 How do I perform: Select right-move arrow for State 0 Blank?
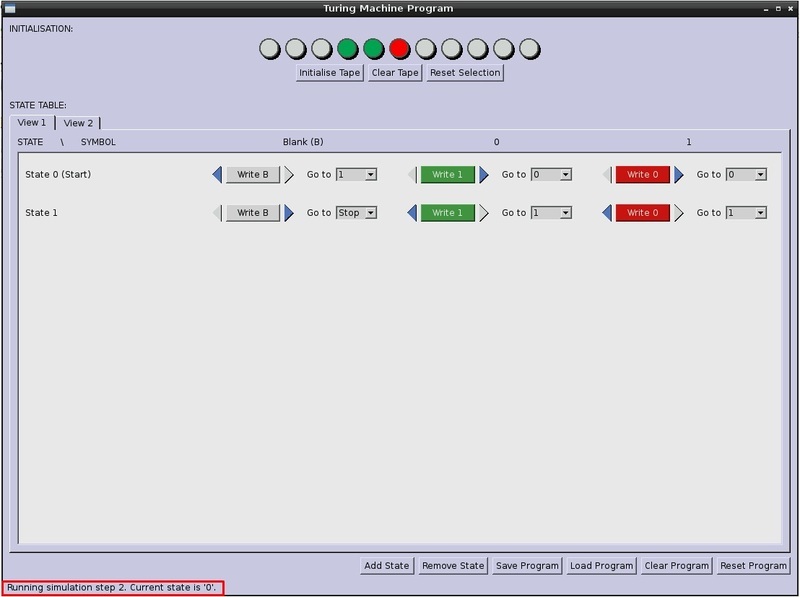(x=289, y=175)
